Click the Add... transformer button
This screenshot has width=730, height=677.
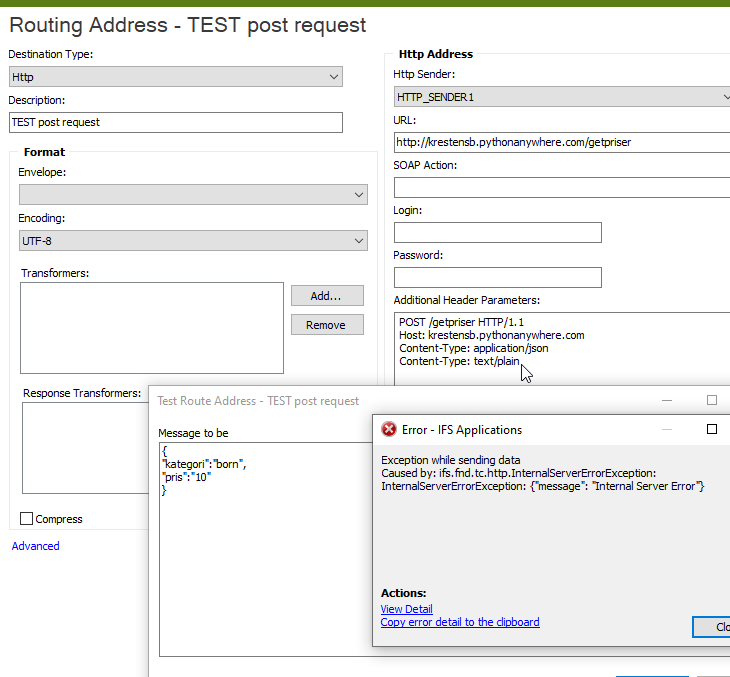pyautogui.click(x=327, y=296)
